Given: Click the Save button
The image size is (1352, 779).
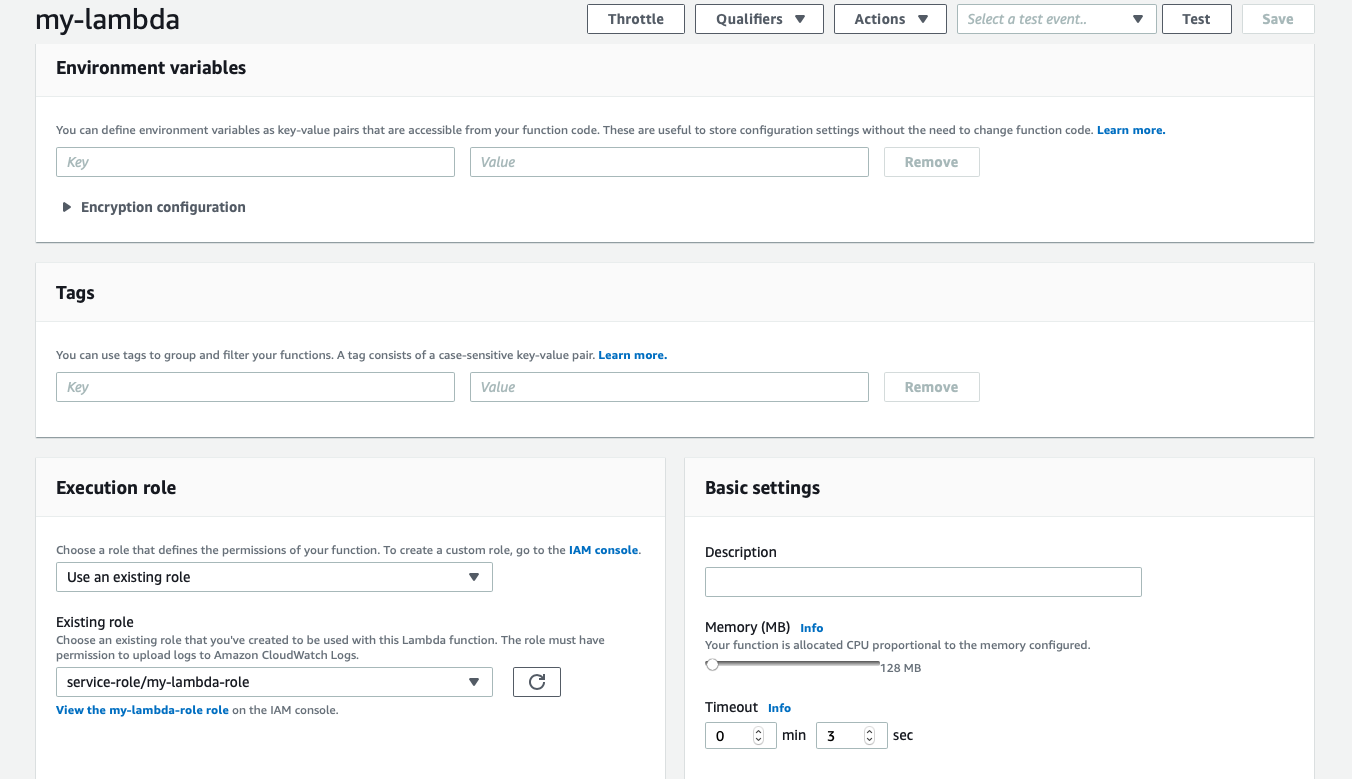Looking at the screenshot, I should pyautogui.click(x=1277, y=19).
